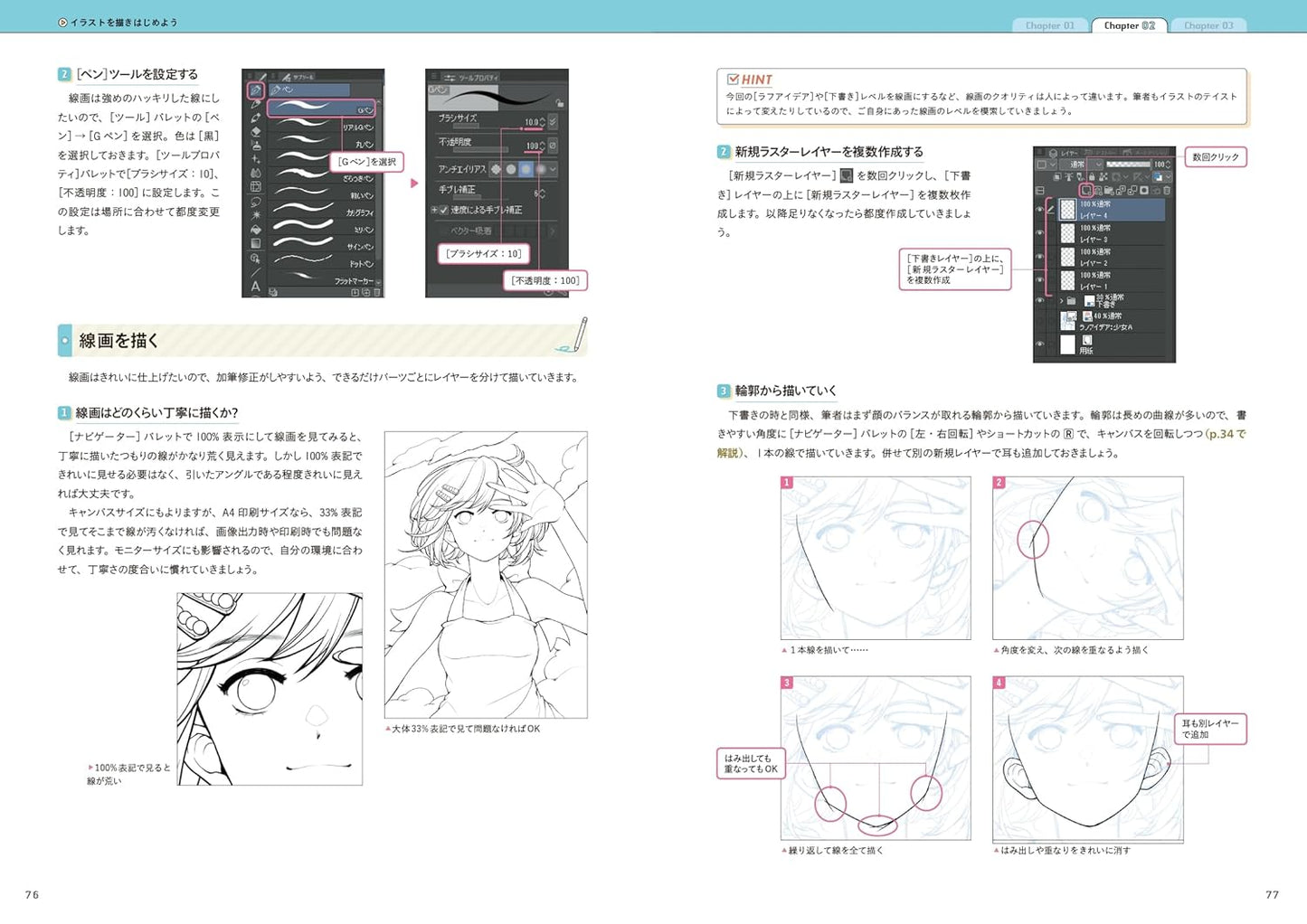The width and height of the screenshot is (1307, 924).
Task: Adjust the ブラシサイズ slider
Action: tap(467, 125)
